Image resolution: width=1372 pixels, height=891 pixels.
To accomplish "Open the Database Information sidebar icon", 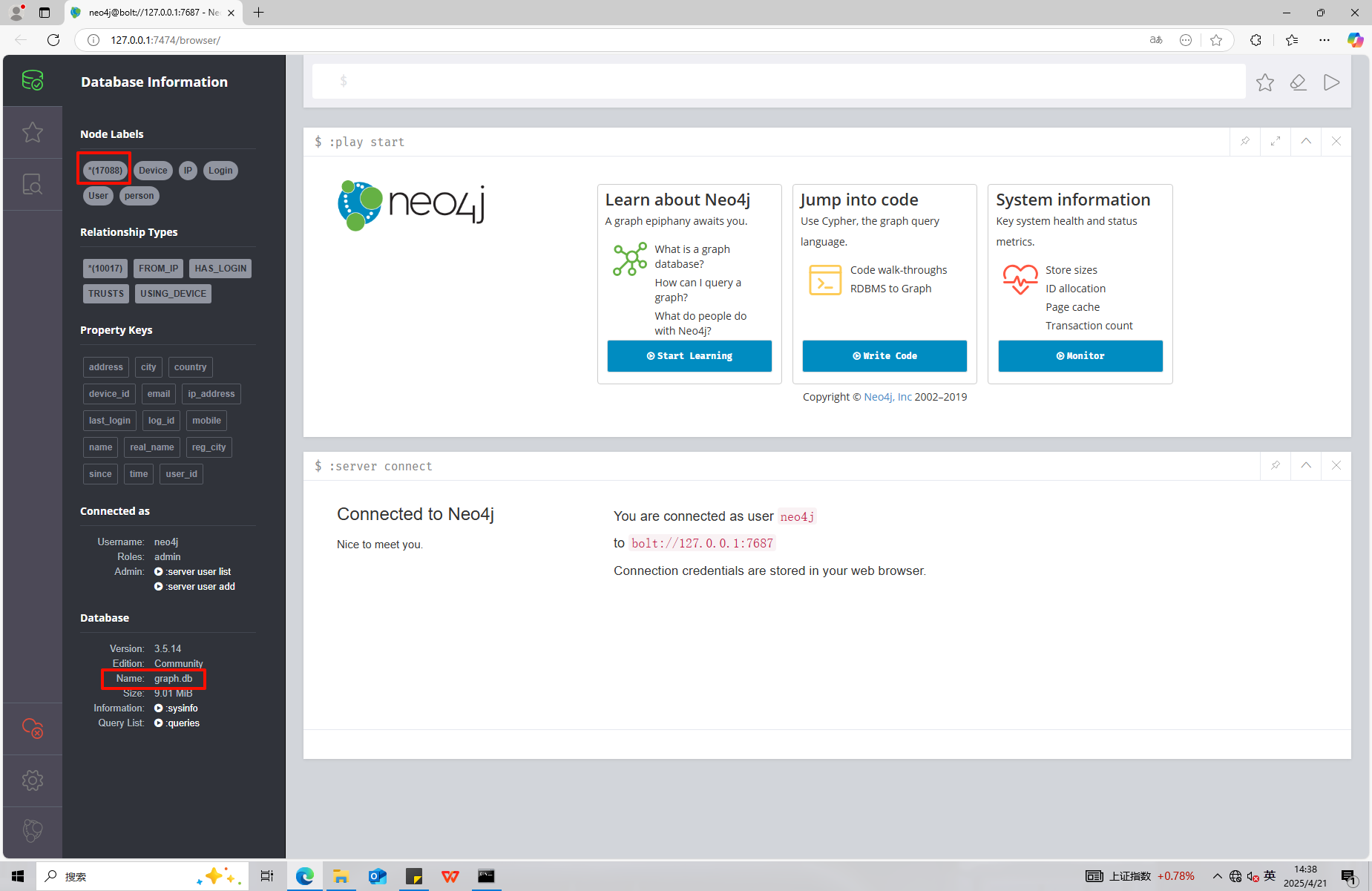I will pos(33,80).
